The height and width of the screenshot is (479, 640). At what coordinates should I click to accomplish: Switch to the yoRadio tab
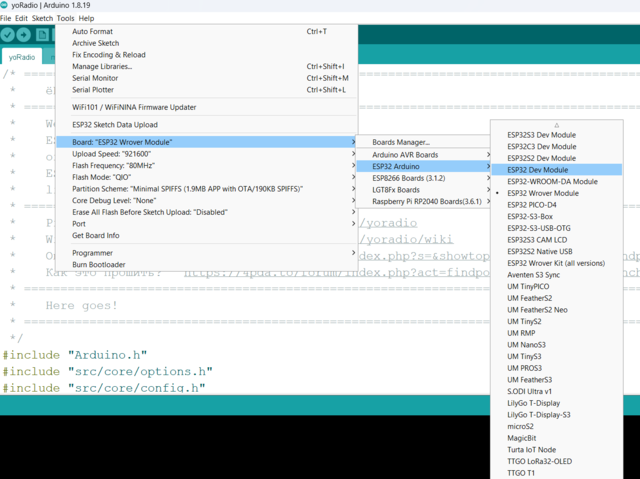click(x=22, y=57)
